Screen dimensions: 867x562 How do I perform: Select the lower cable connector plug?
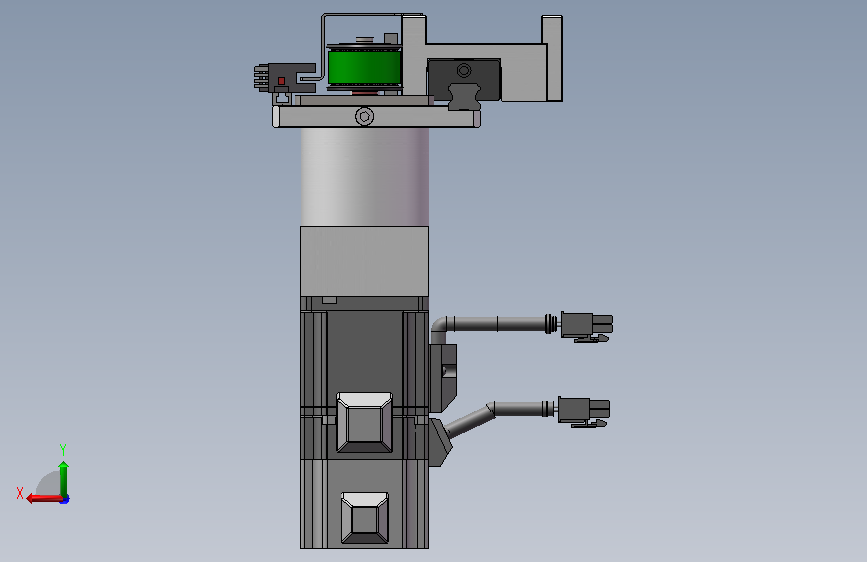tap(583, 411)
